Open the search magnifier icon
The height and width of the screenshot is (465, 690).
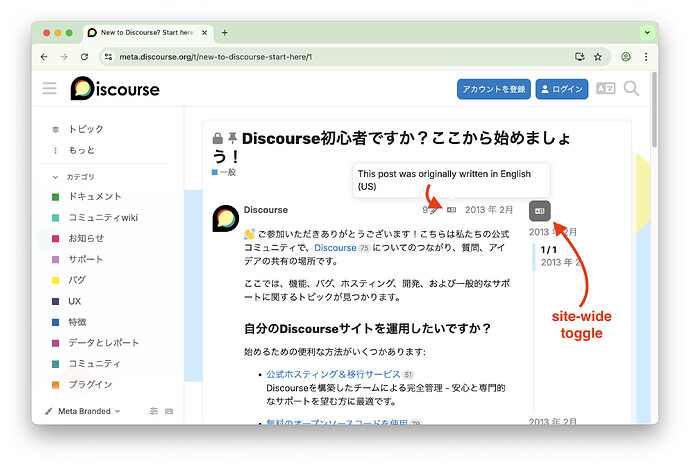coord(631,88)
